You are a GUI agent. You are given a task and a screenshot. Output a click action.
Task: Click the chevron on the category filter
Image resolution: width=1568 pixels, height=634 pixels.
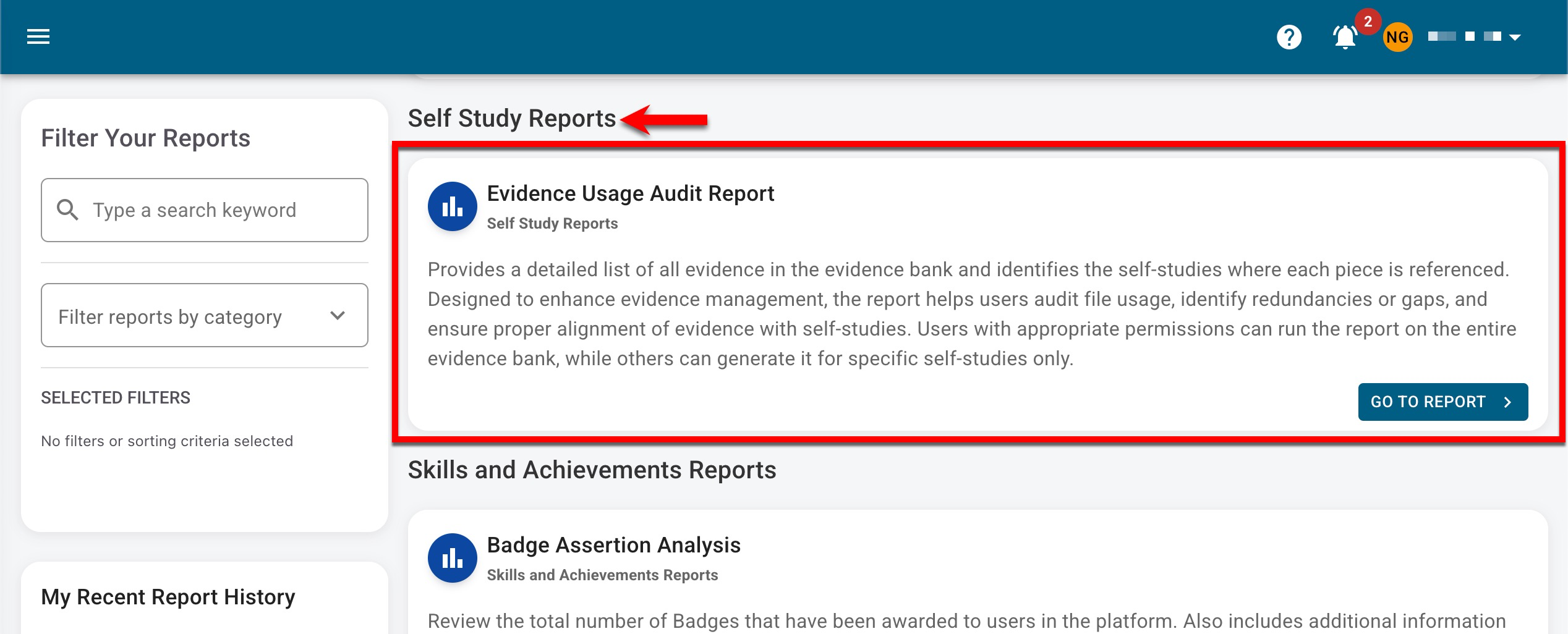pyautogui.click(x=338, y=316)
